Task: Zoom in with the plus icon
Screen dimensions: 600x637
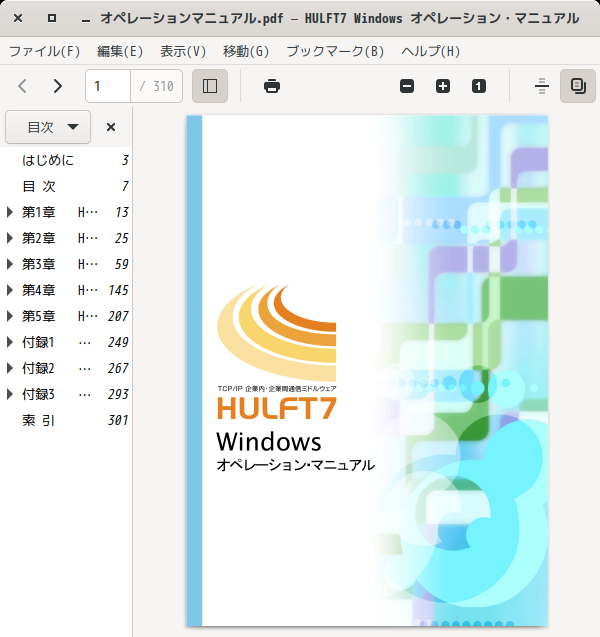Action: click(x=442, y=86)
